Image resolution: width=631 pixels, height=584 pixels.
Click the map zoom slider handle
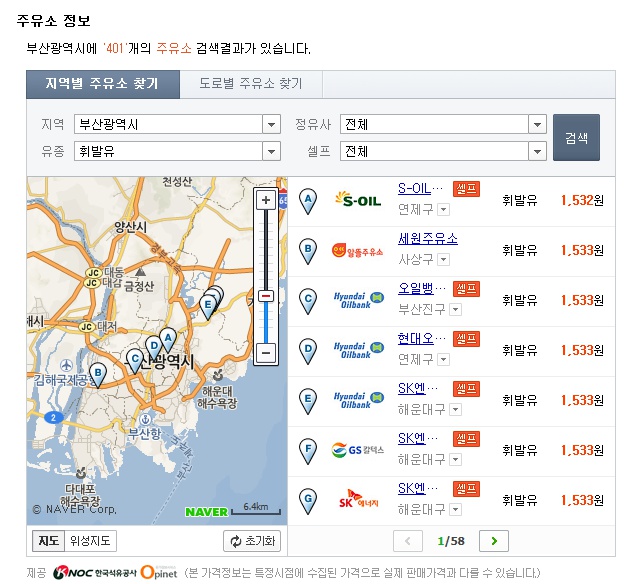coord(266,296)
